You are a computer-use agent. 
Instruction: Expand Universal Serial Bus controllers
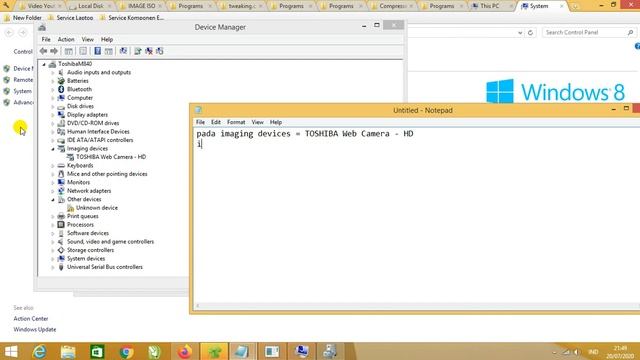pyautogui.click(x=53, y=267)
